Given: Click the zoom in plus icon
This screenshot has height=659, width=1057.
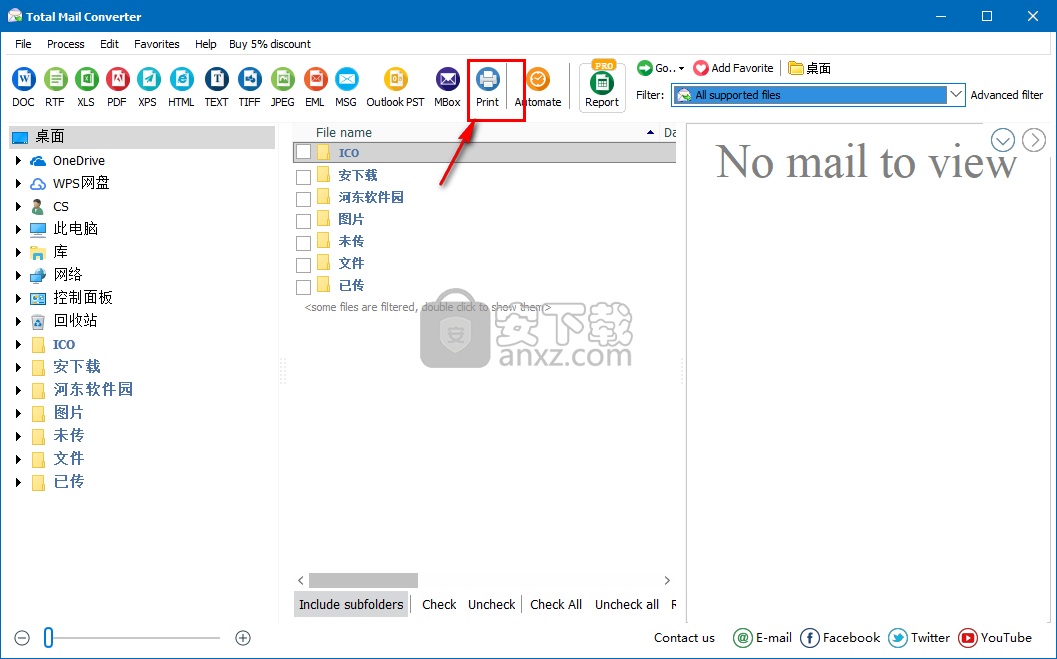Looking at the screenshot, I should (x=243, y=638).
